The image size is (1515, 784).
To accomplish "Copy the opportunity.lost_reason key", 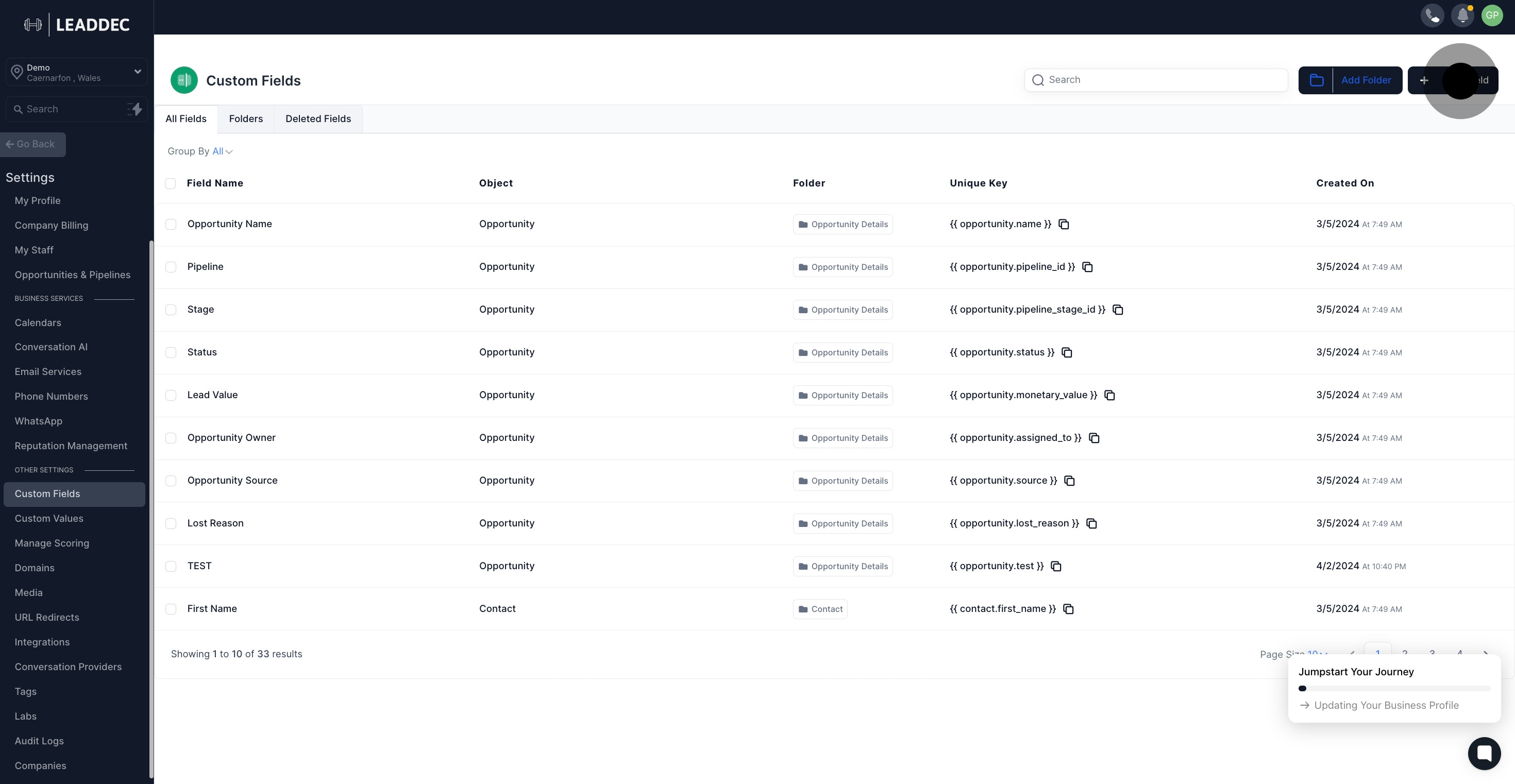I will [x=1091, y=524].
